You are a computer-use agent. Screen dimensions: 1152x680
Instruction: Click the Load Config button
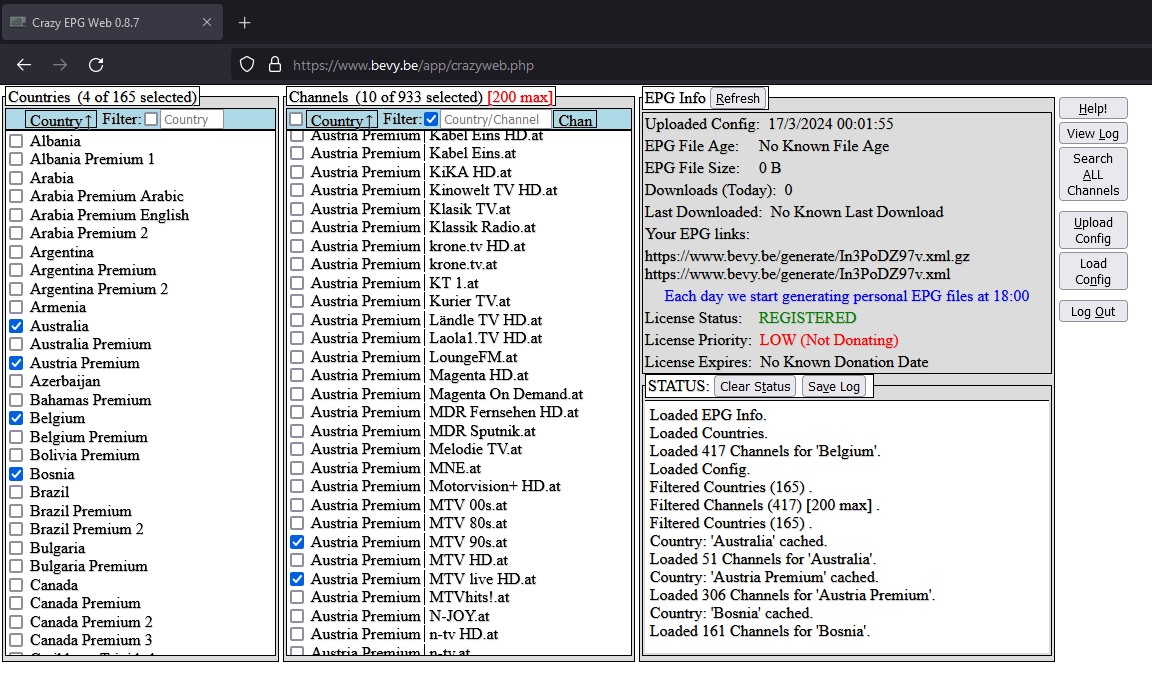coord(1092,272)
